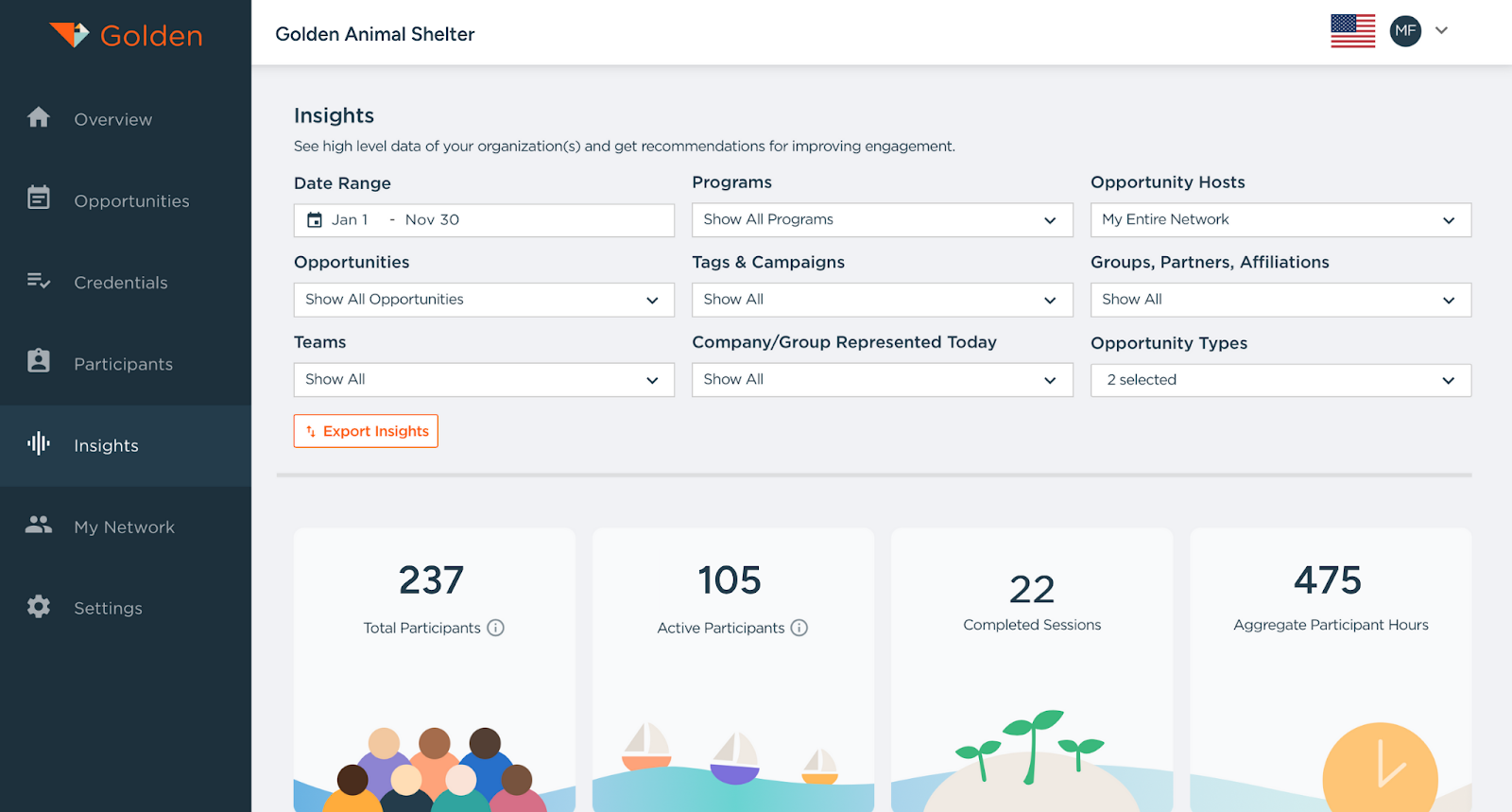Open the Show All Programs dropdown
The width and height of the screenshot is (1512, 812).
click(882, 220)
